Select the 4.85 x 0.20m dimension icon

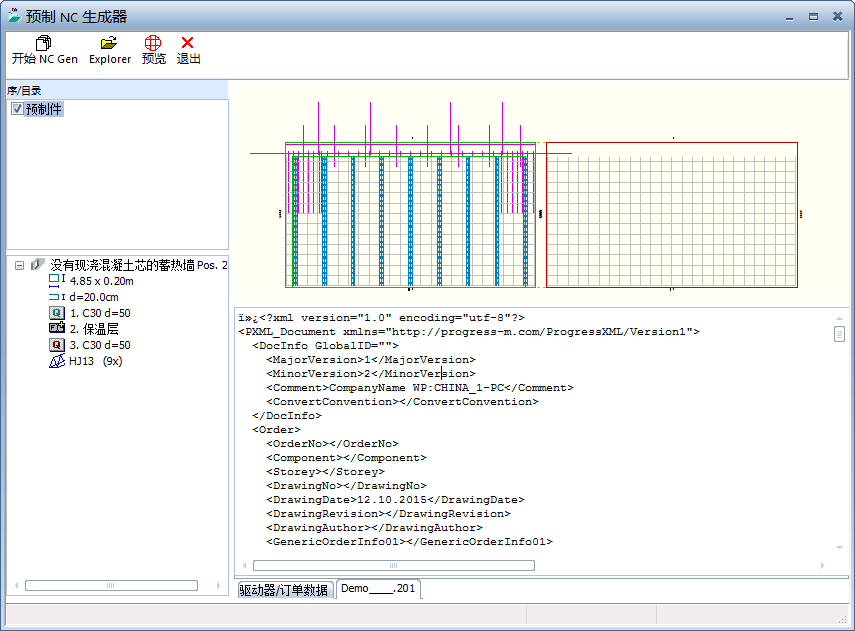point(57,280)
